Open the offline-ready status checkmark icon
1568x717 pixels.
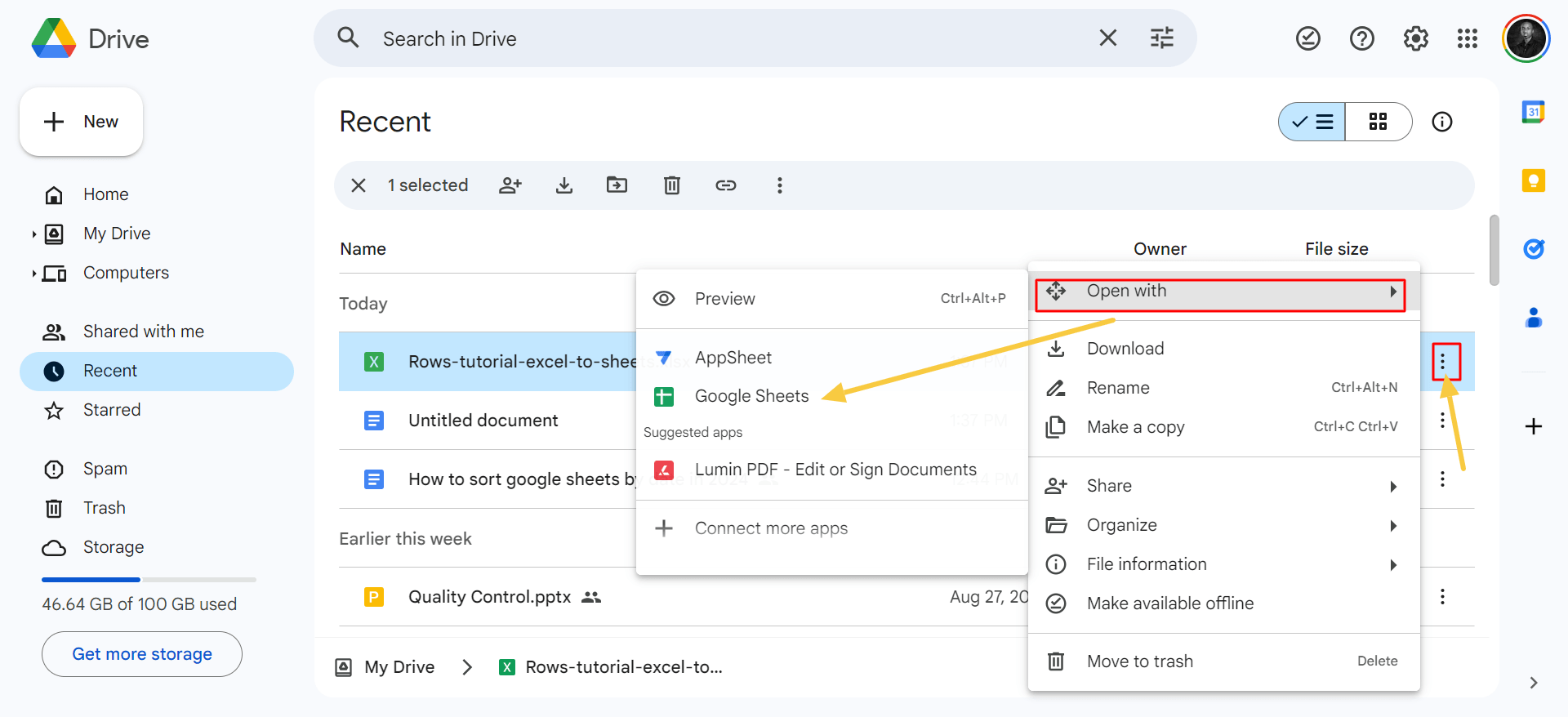[x=1307, y=38]
